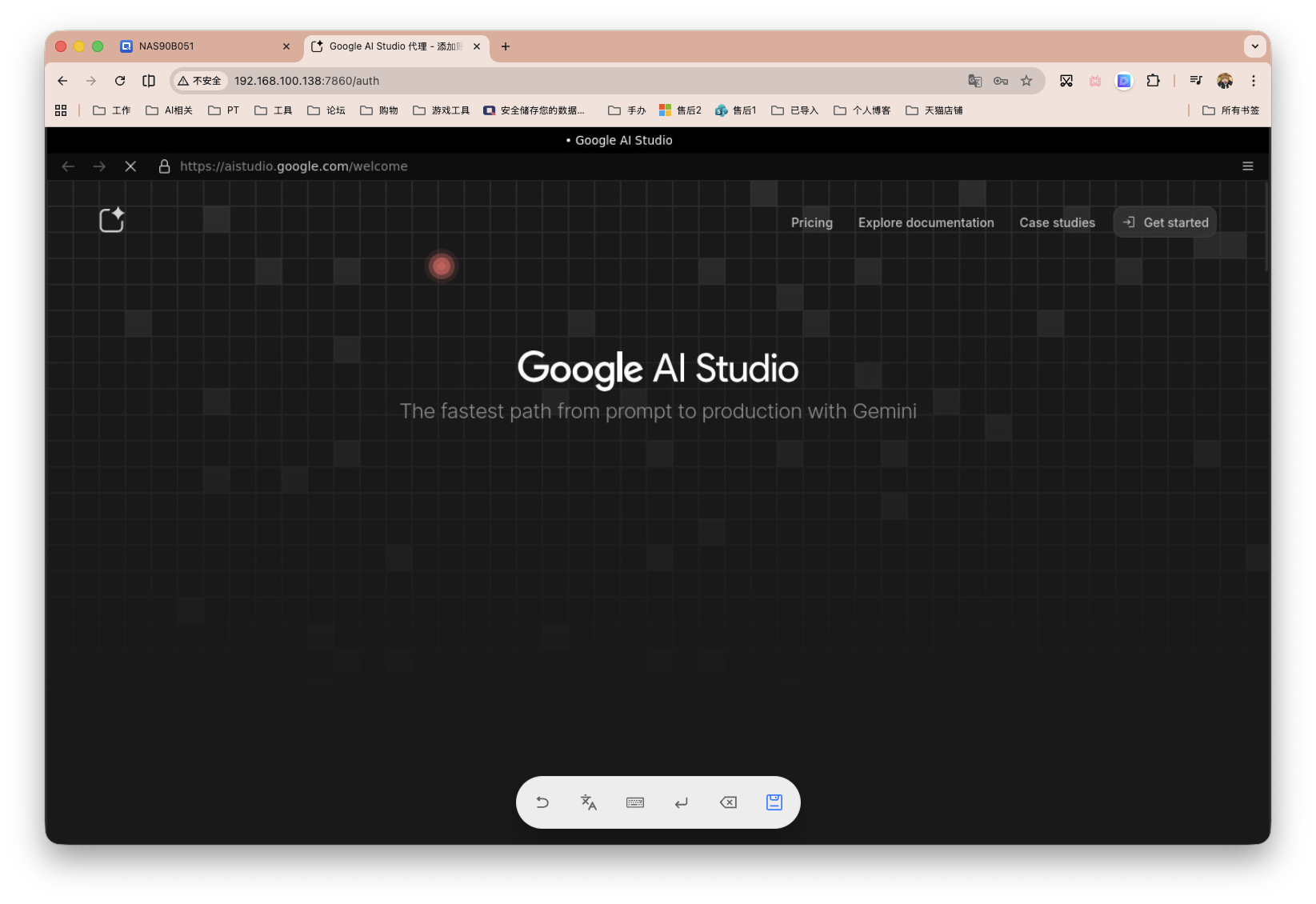Click the translate icon in floating toolbar

point(589,802)
